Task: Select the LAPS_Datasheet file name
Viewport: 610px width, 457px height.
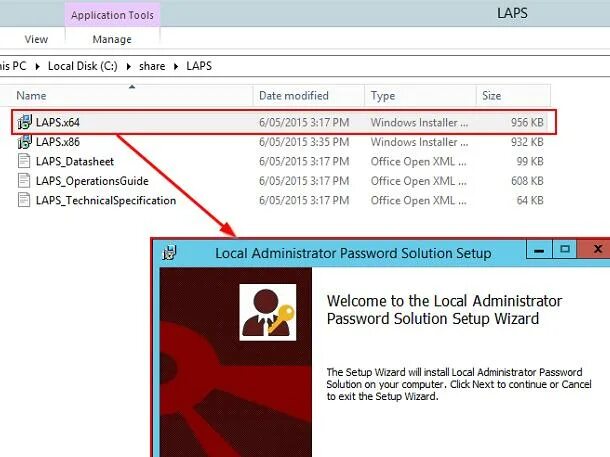Action: 75,161
